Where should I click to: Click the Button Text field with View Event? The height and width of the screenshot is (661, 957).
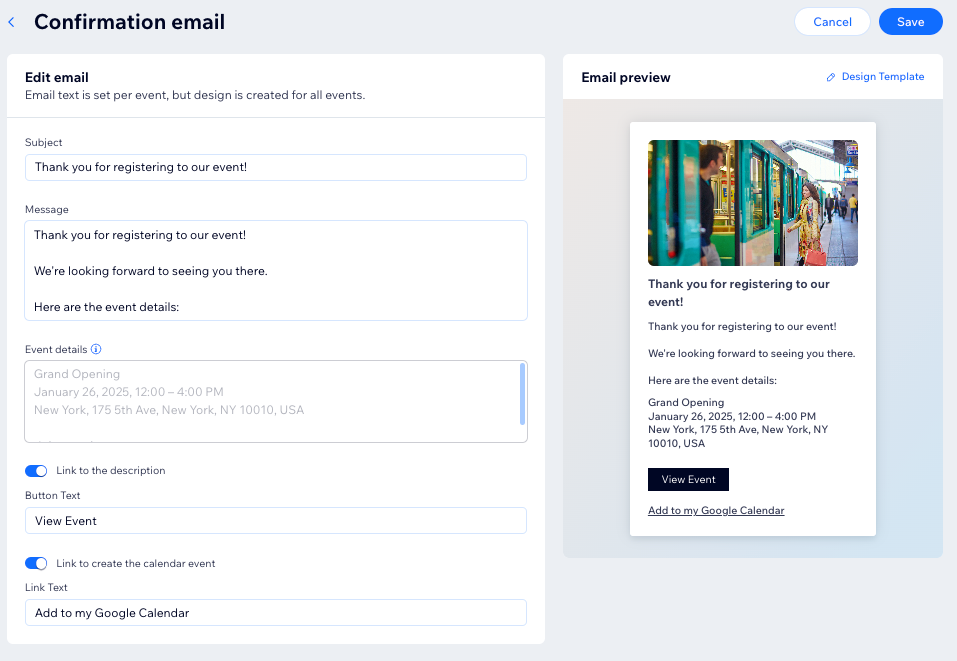tap(276, 521)
